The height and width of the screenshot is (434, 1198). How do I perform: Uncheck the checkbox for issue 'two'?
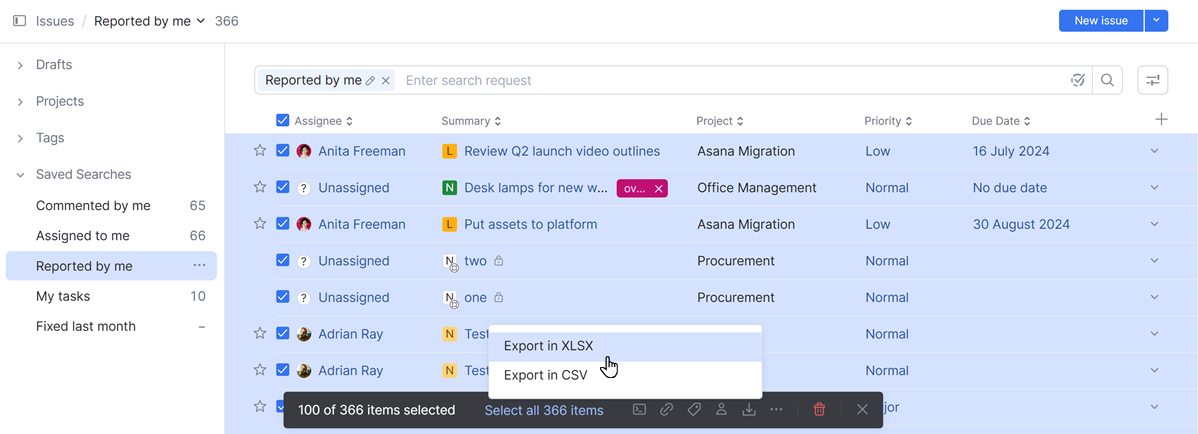pyautogui.click(x=282, y=261)
